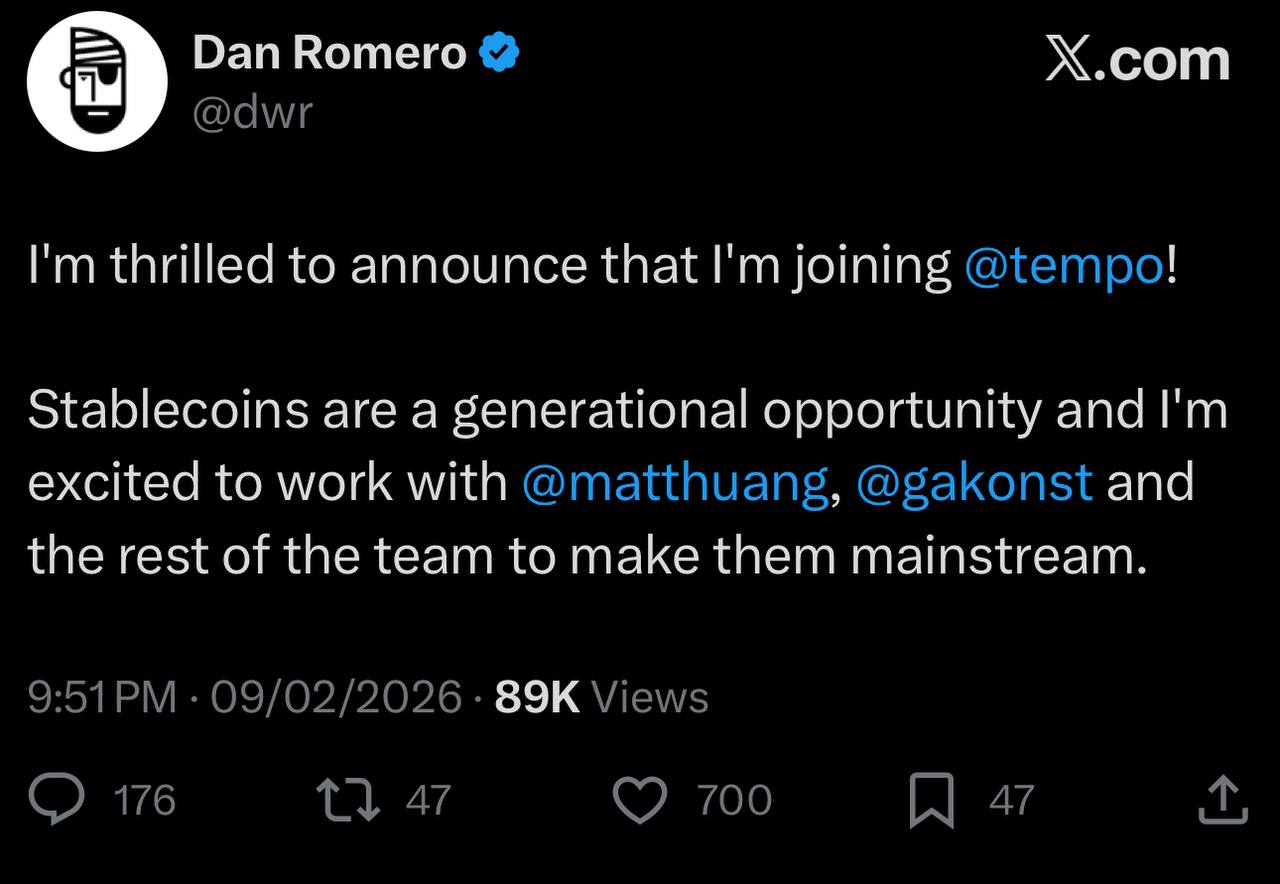Open the @dwr handle

(252, 112)
